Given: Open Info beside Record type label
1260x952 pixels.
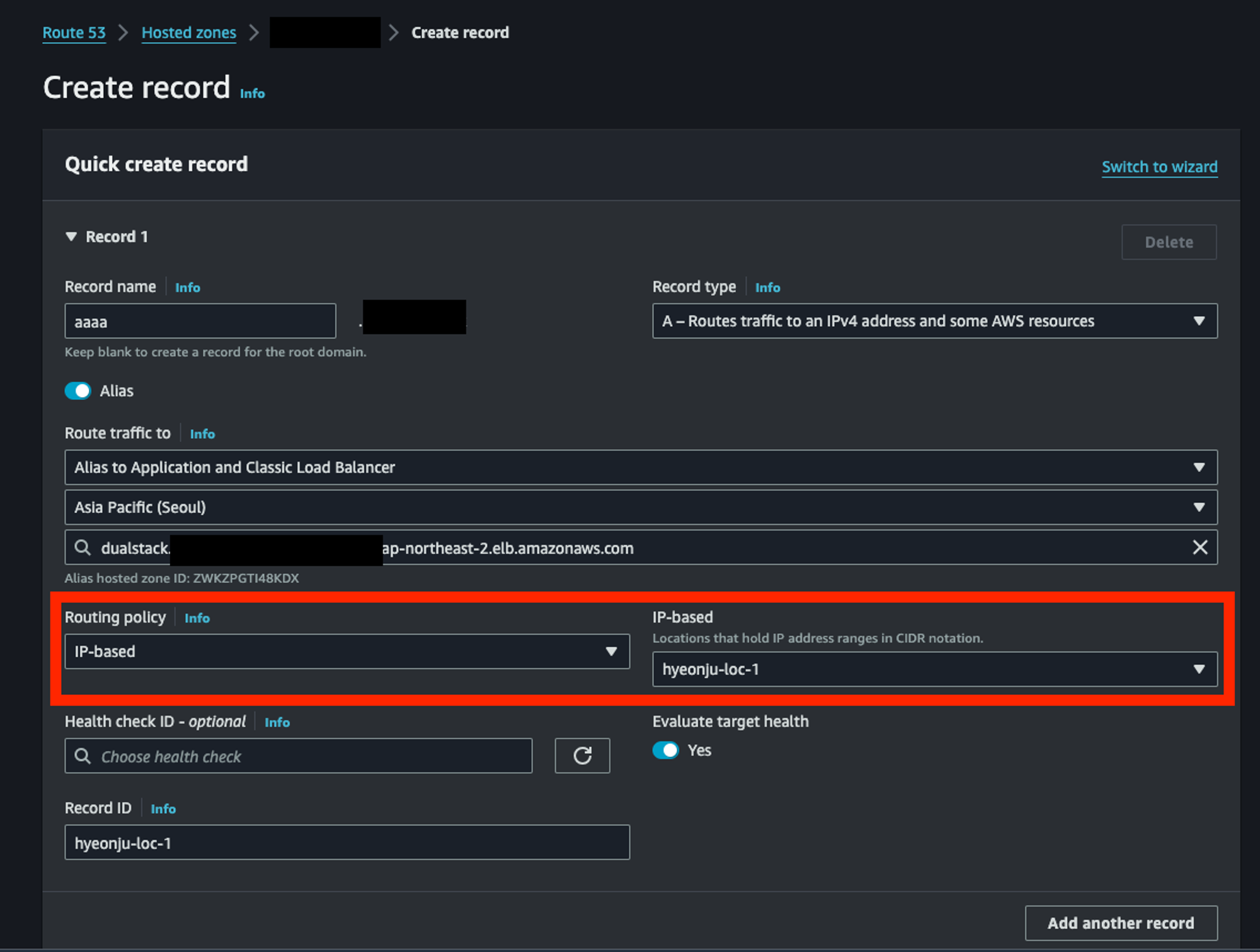Looking at the screenshot, I should tap(767, 287).
